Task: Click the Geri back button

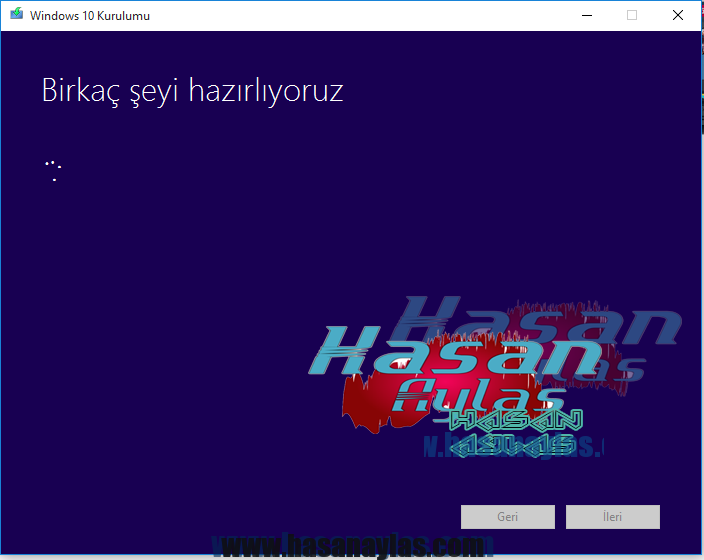Action: [x=508, y=517]
